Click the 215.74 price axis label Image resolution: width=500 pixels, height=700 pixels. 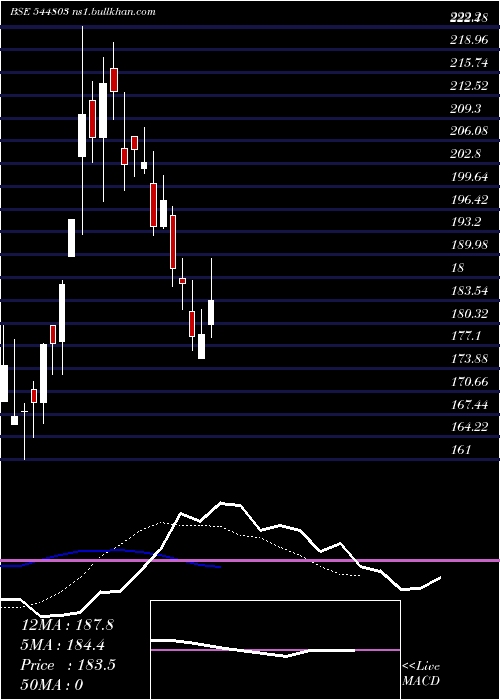[469, 63]
